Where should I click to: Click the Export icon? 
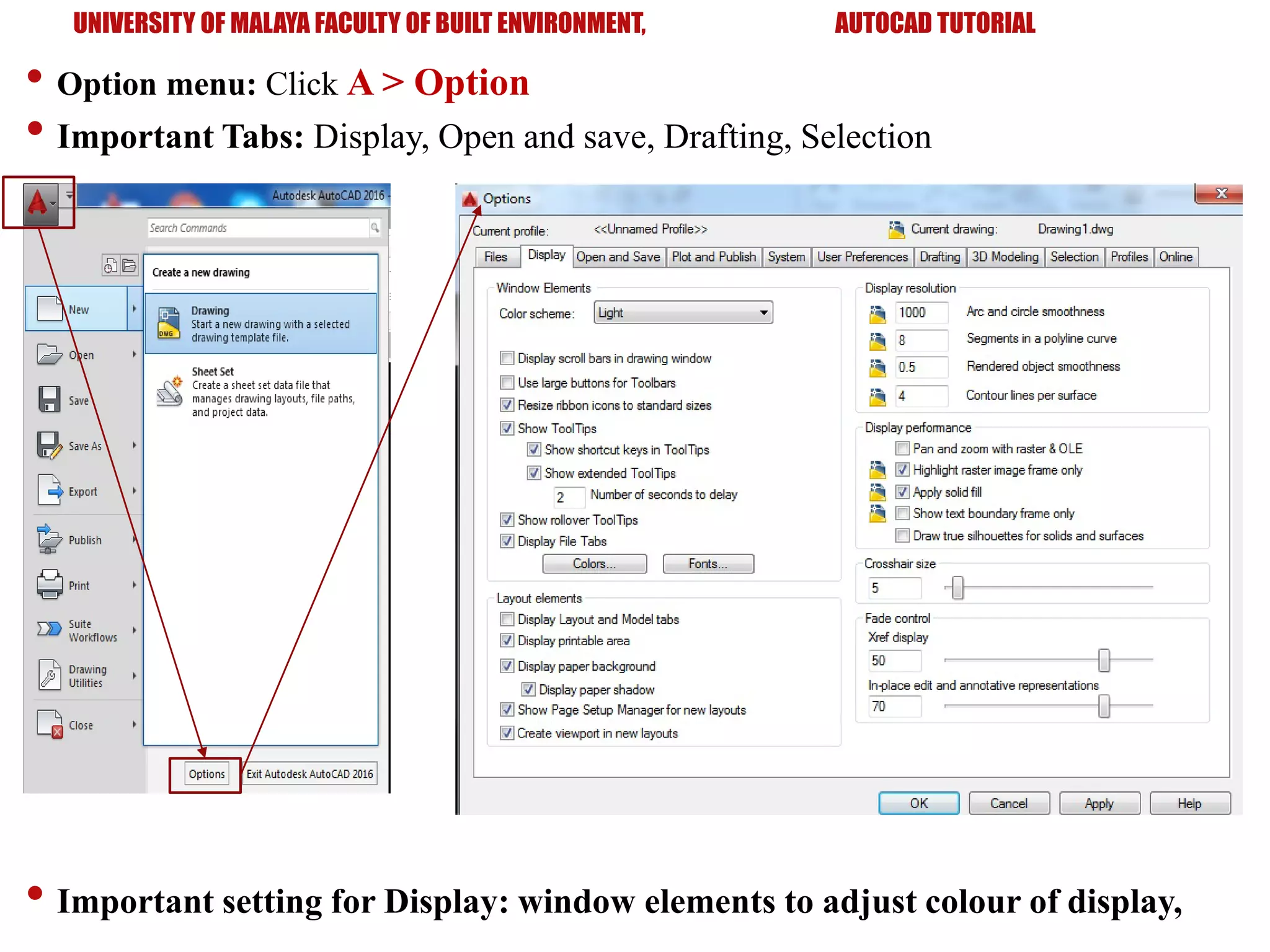(x=50, y=490)
